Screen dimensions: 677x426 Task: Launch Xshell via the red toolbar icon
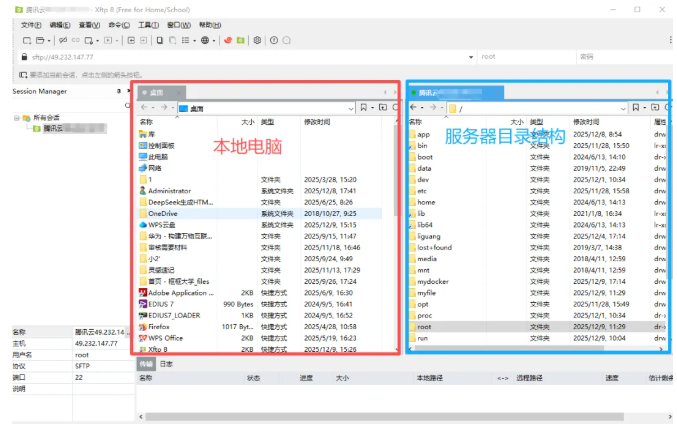tap(227, 40)
